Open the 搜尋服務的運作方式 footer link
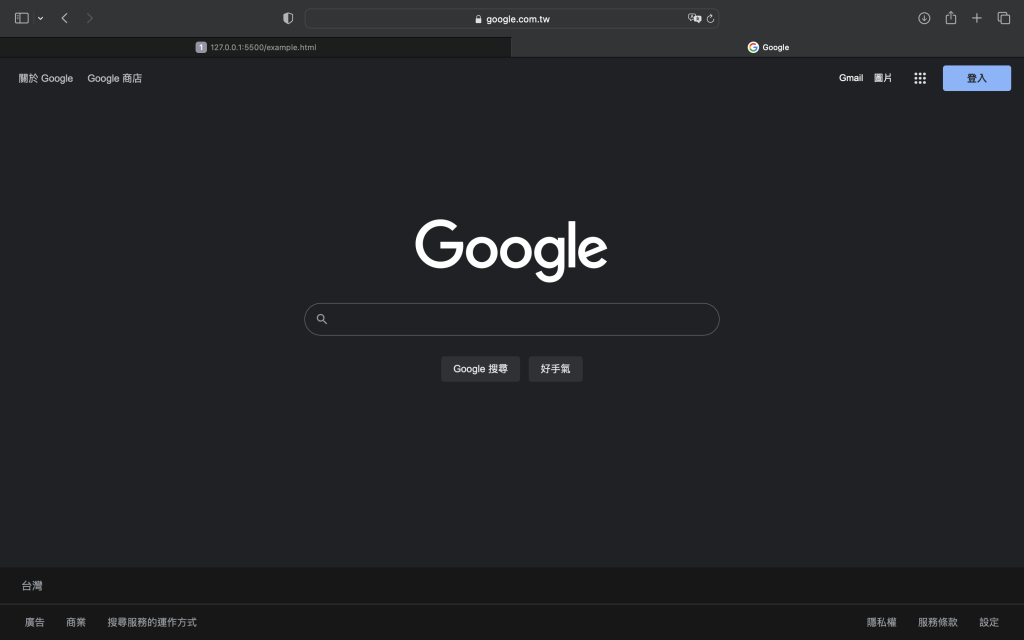 pos(152,622)
